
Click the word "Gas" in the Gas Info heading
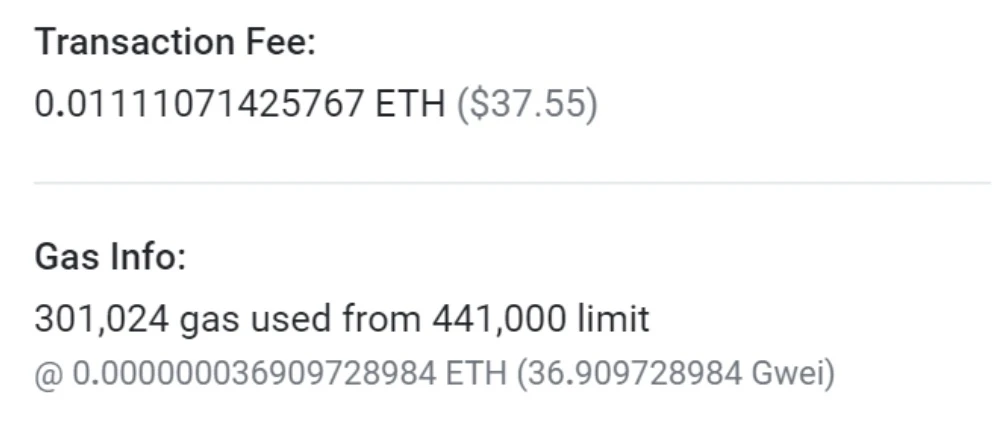pyautogui.click(x=64, y=257)
